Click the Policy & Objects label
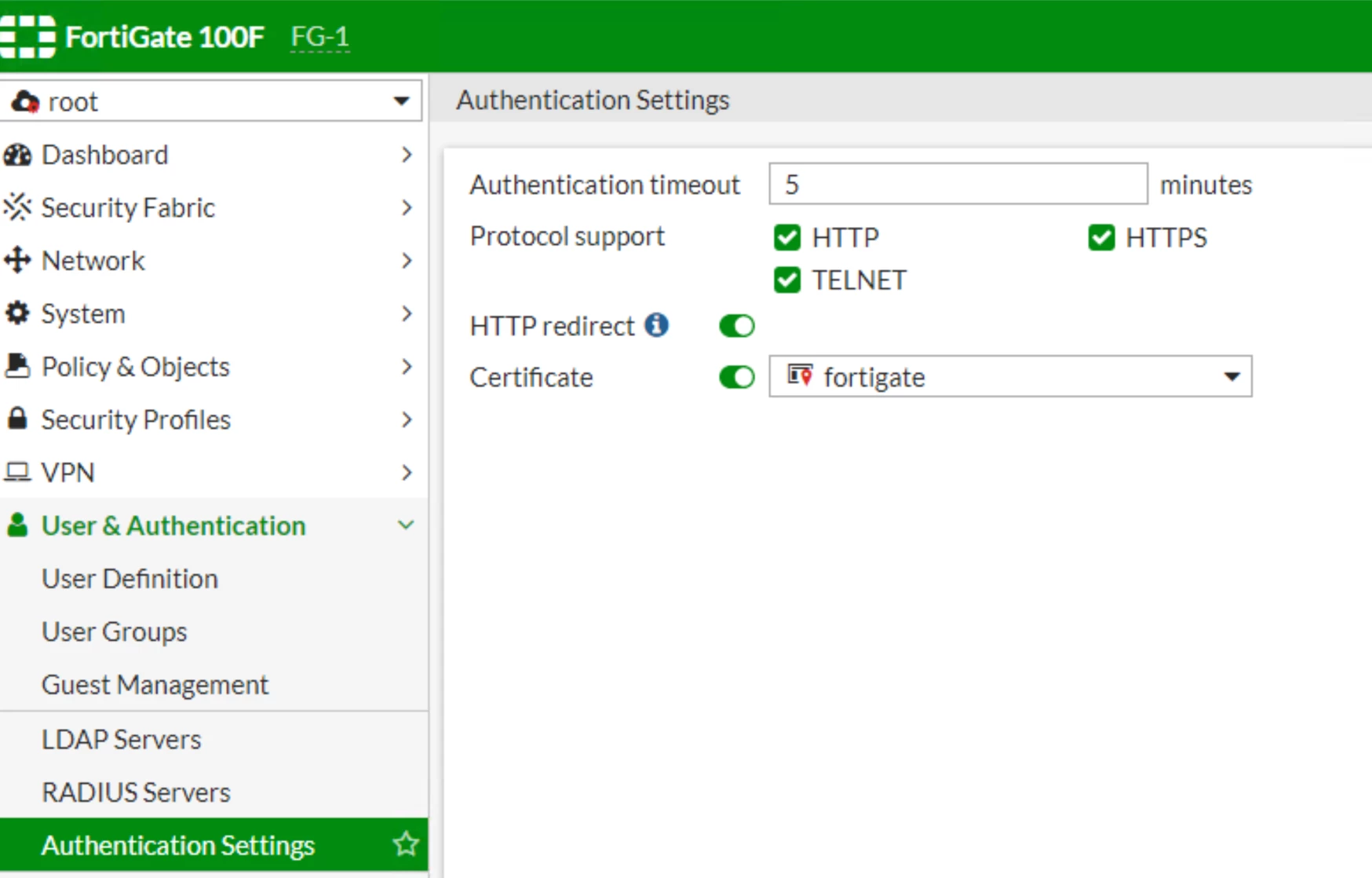Viewport: 1372px width, 878px height. 135,367
